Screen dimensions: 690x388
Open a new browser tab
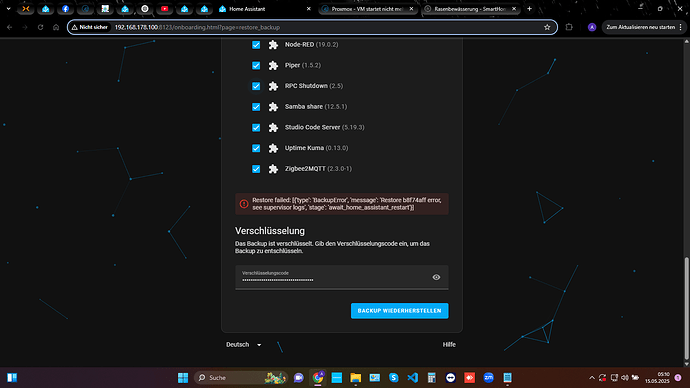[529, 9]
